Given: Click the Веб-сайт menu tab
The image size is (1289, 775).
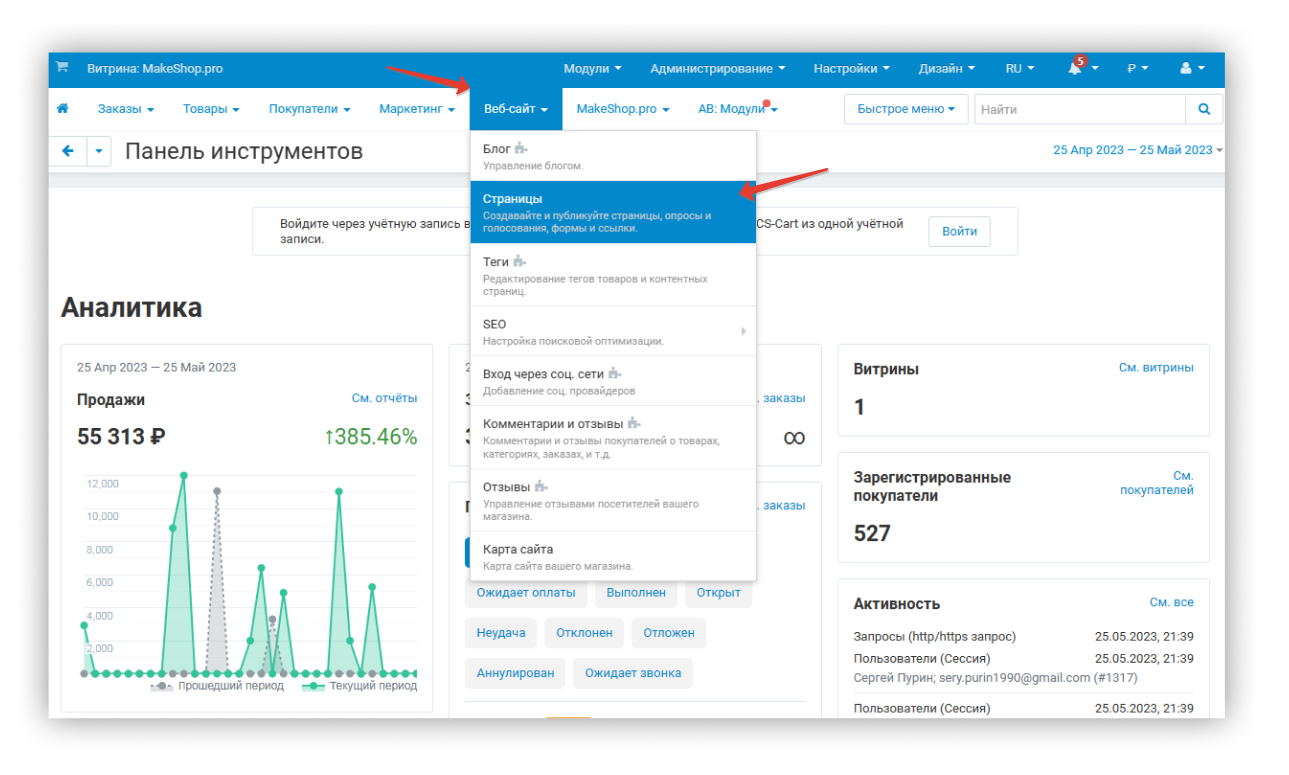Looking at the screenshot, I should (x=515, y=109).
